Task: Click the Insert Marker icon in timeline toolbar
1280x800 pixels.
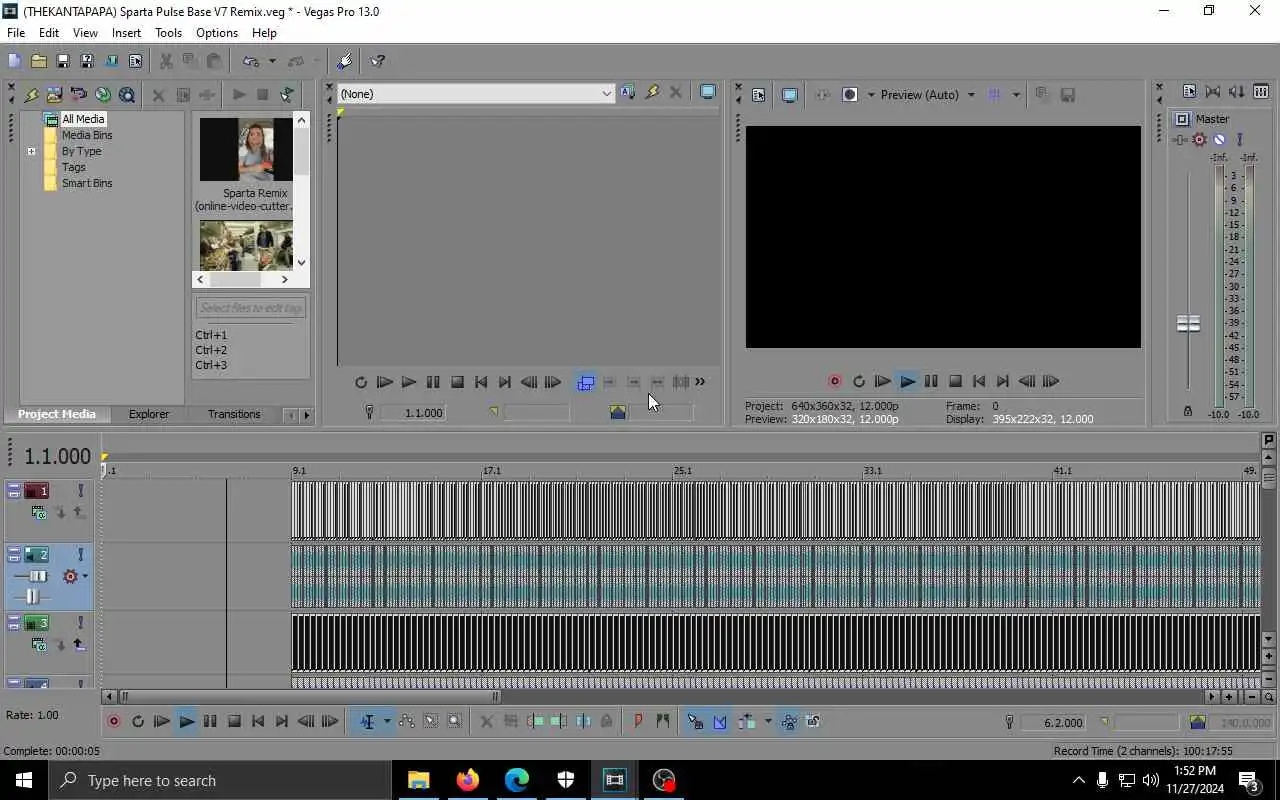Action: 638,722
